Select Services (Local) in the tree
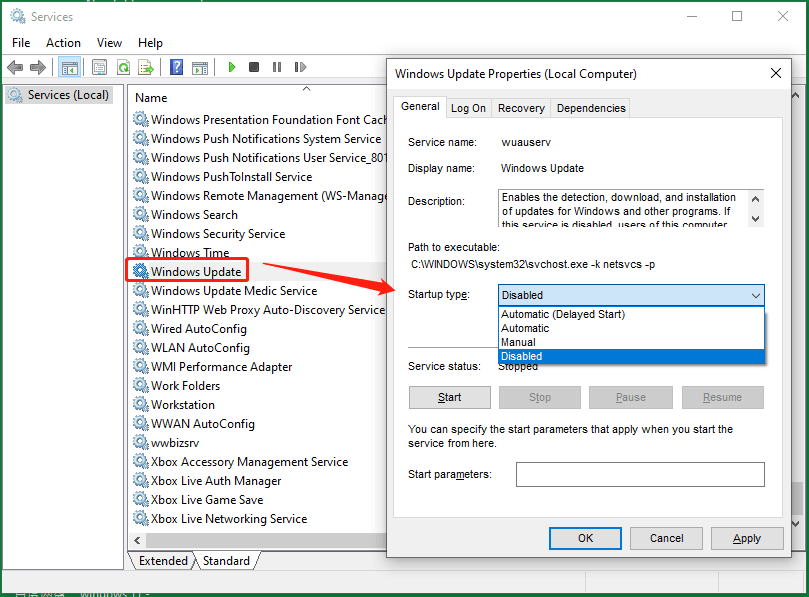Viewport: 809px width, 597px height. pyautogui.click(x=68, y=95)
